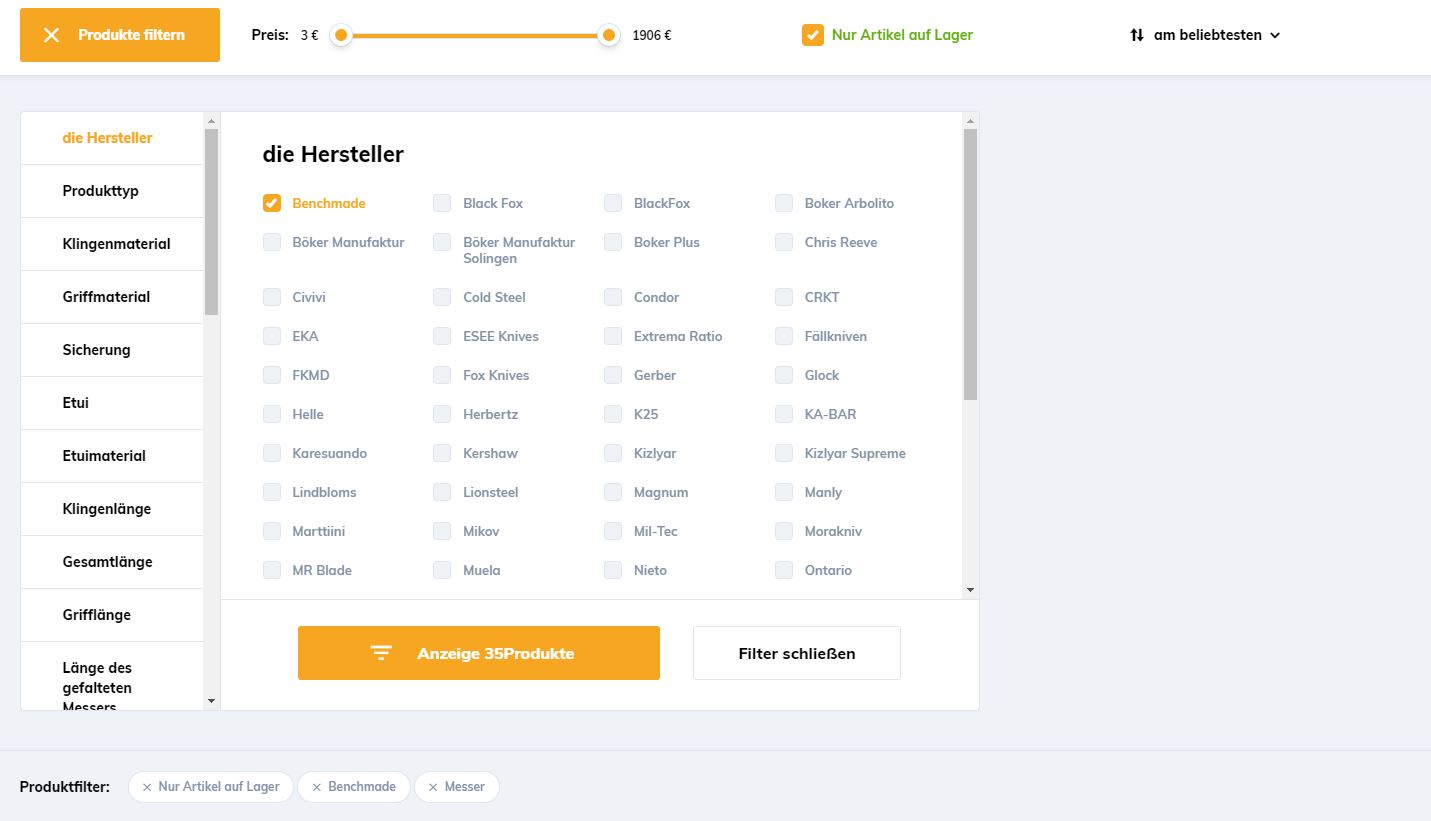The image size is (1431, 821).
Task: Click the maximum price slider handle
Action: click(608, 36)
